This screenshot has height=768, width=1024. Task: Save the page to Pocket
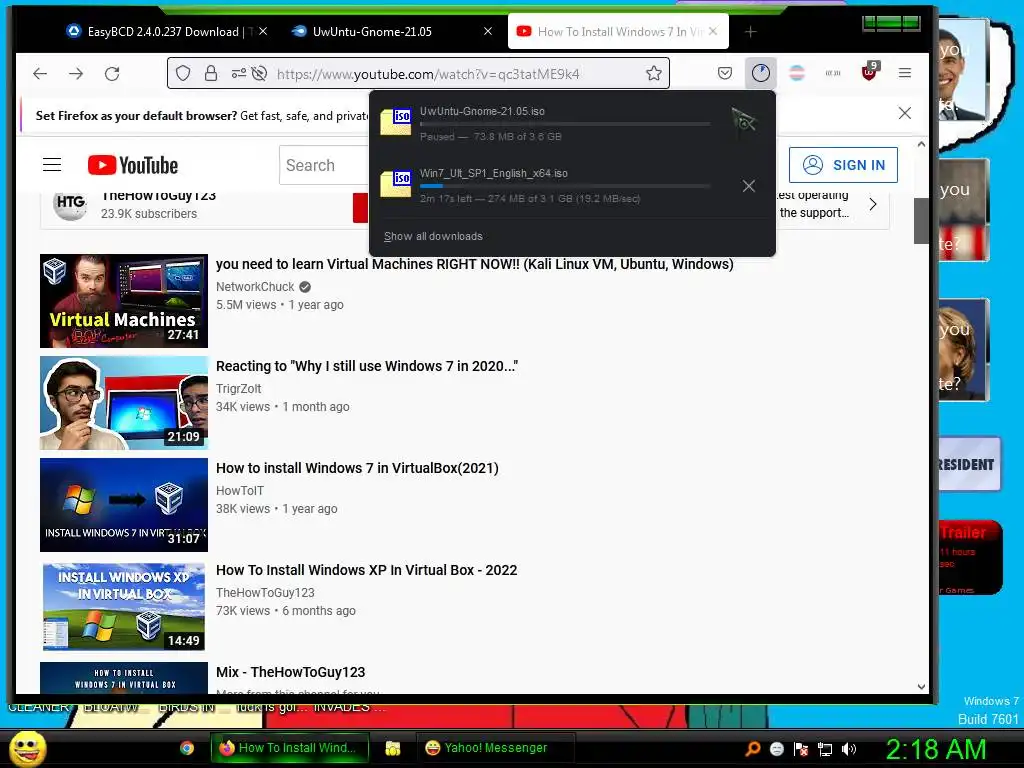click(725, 73)
